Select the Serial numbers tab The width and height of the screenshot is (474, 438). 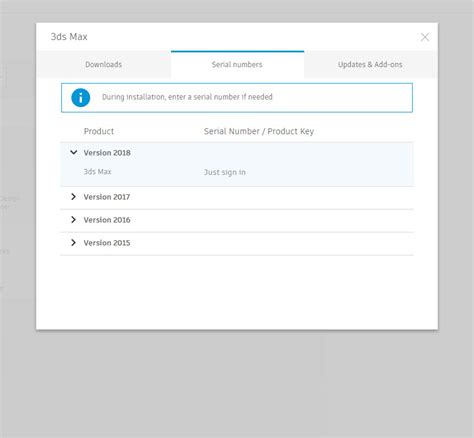pos(237,64)
